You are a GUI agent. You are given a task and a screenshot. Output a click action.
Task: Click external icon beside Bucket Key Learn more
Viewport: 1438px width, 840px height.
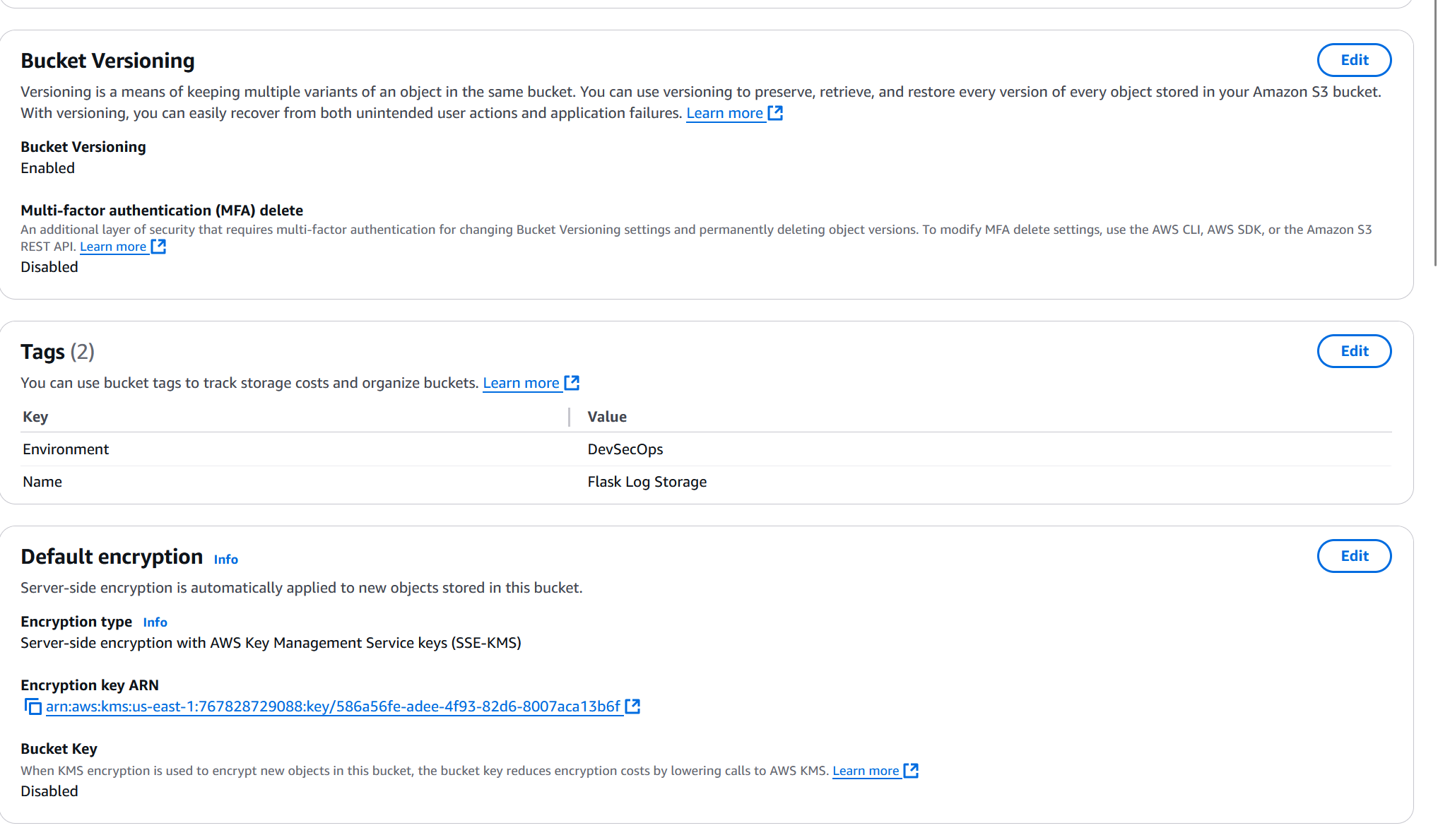tap(912, 771)
